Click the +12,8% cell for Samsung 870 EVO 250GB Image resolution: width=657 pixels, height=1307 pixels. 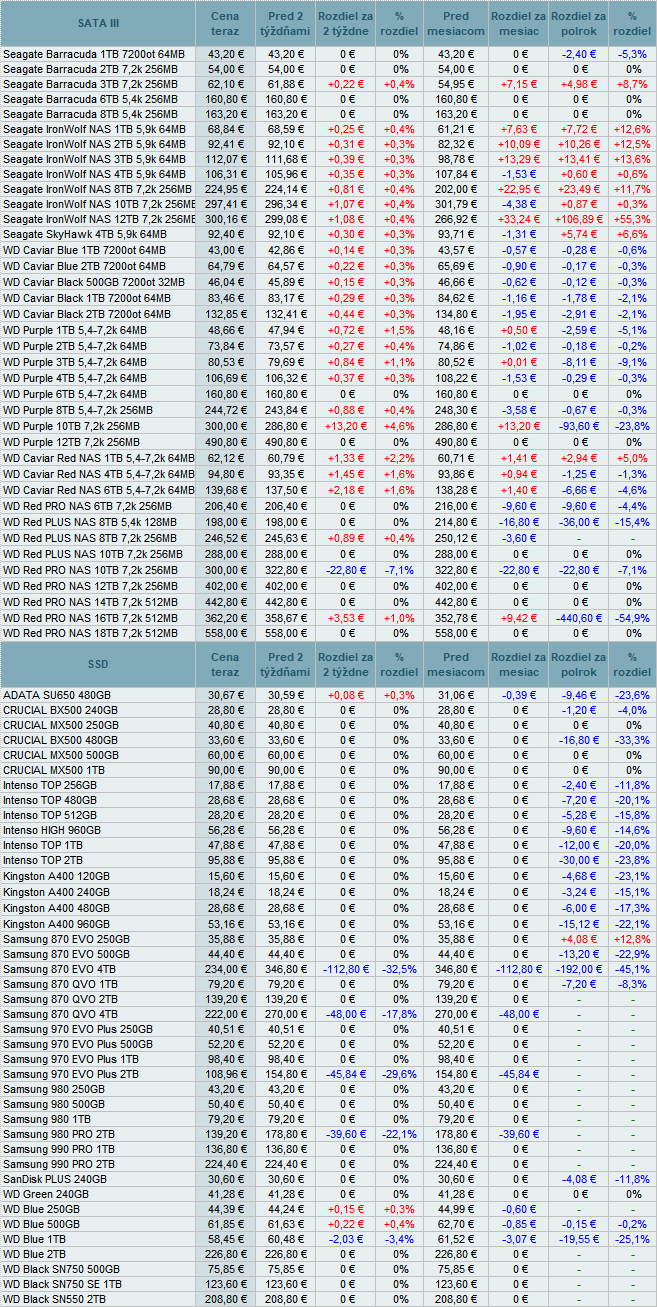[632, 940]
